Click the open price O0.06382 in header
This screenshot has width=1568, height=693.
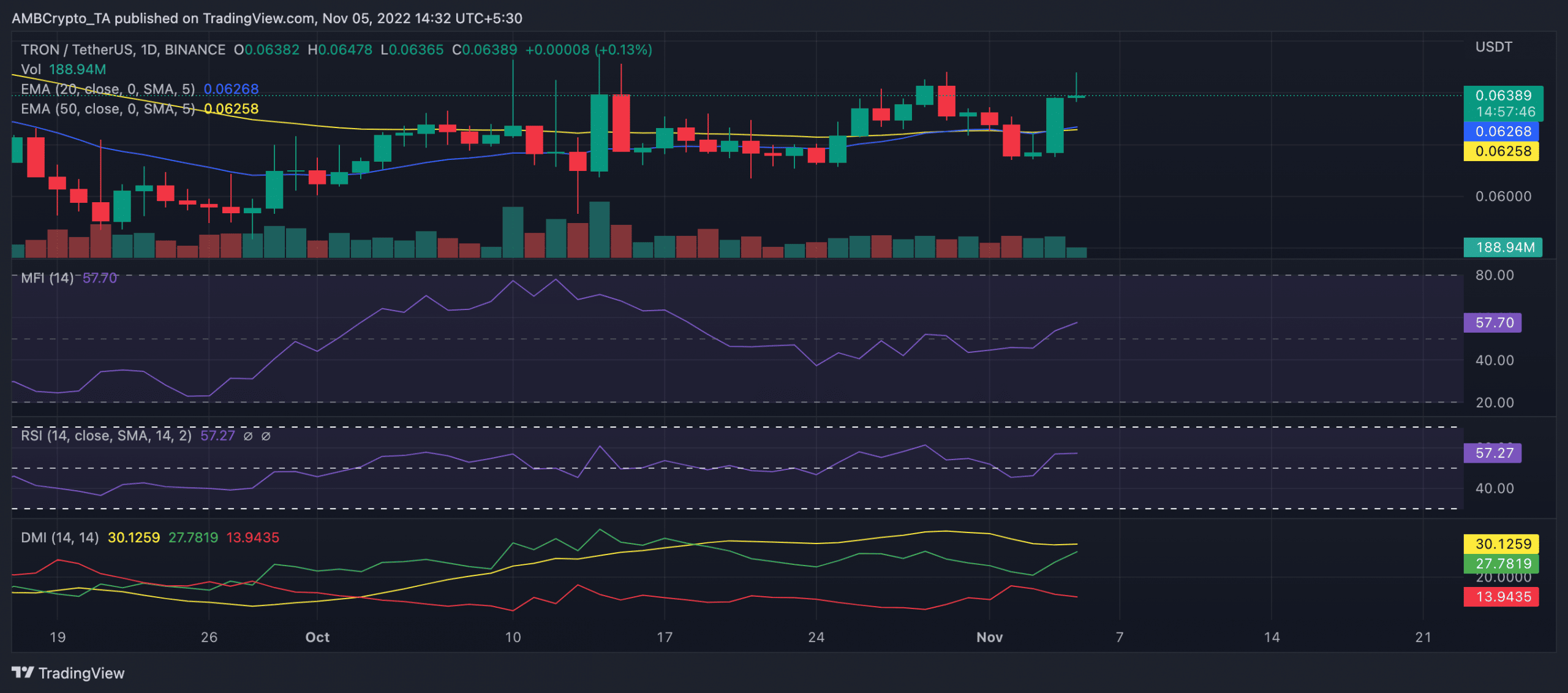click(266, 50)
